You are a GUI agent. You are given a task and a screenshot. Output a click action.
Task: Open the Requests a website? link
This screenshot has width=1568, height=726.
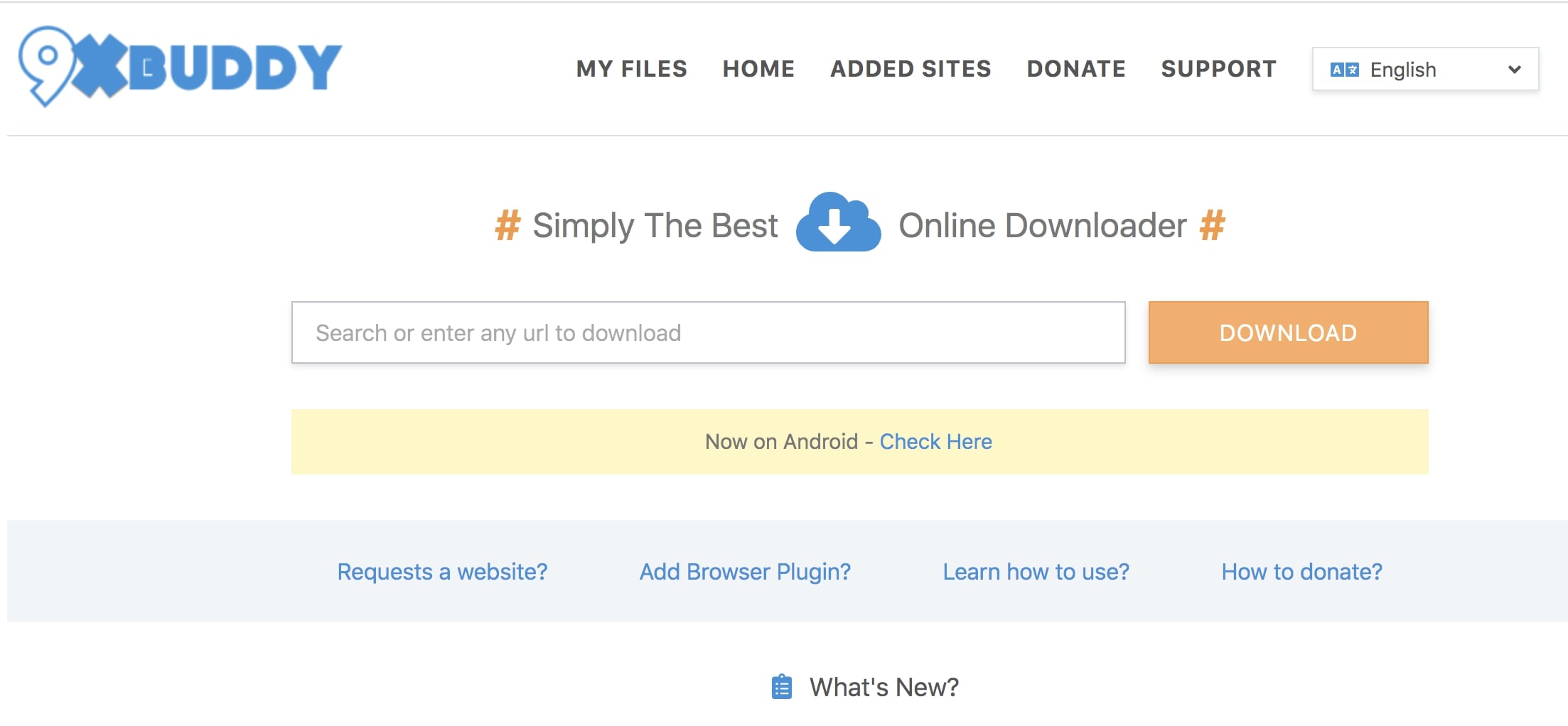(x=443, y=571)
